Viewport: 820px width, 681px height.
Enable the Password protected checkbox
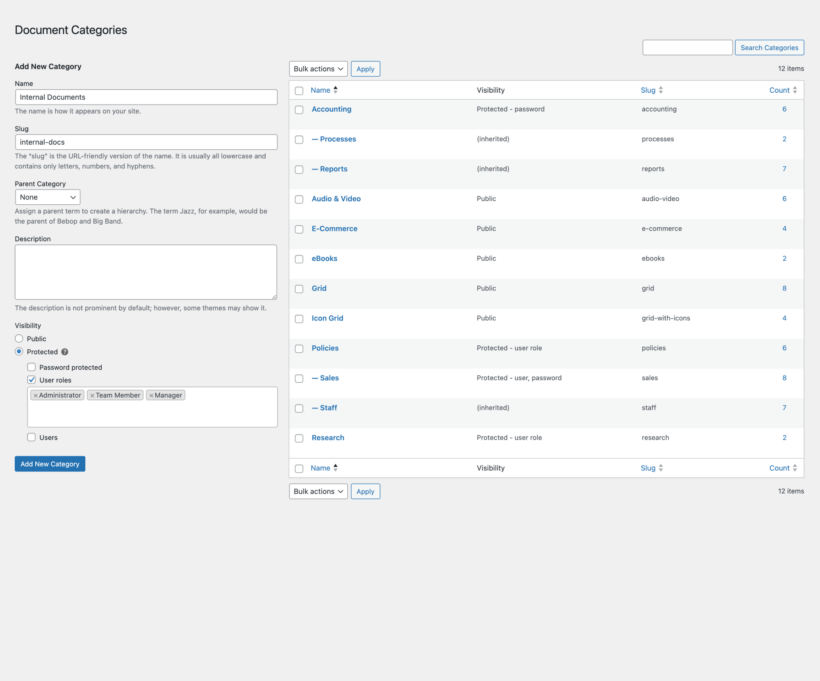pyautogui.click(x=31, y=367)
